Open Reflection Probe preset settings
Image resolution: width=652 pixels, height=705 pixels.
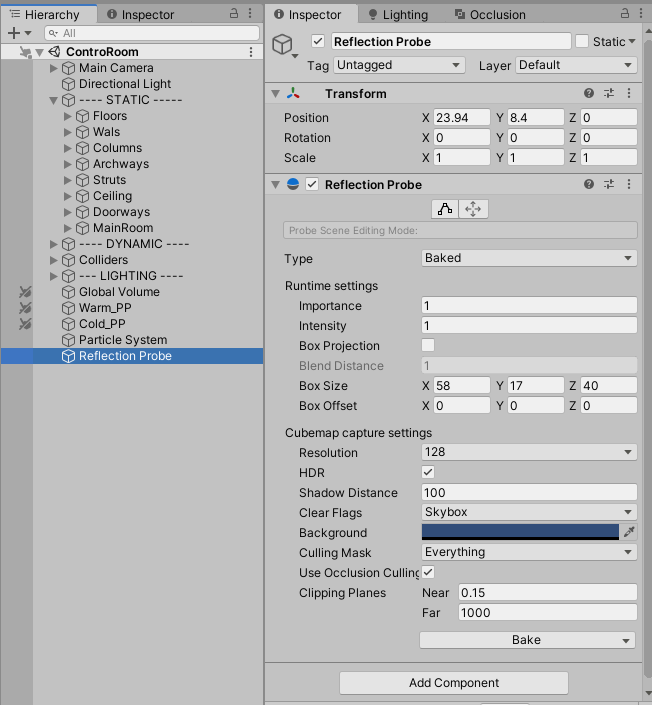click(x=609, y=184)
